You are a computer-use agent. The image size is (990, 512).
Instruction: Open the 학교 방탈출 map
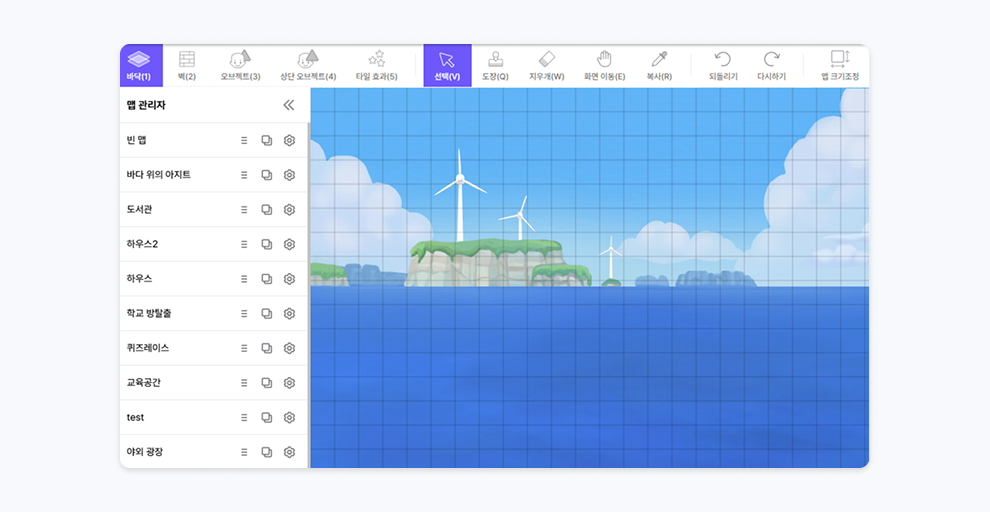pyautogui.click(x=213, y=314)
